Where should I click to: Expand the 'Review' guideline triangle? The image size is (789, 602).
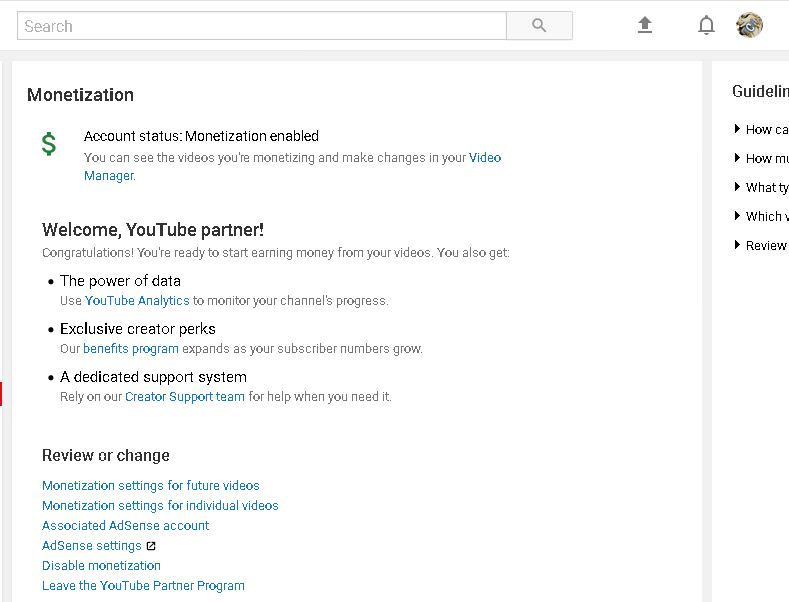pyautogui.click(x=737, y=245)
